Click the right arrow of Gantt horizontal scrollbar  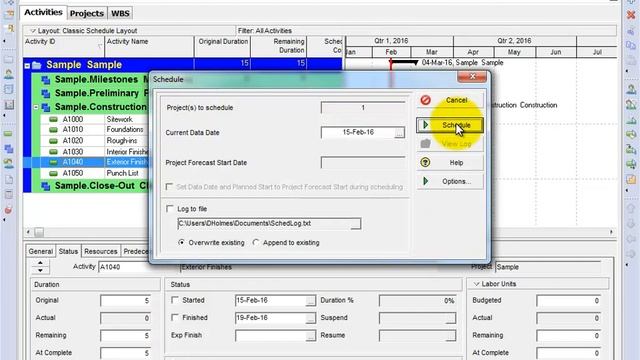click(x=611, y=232)
